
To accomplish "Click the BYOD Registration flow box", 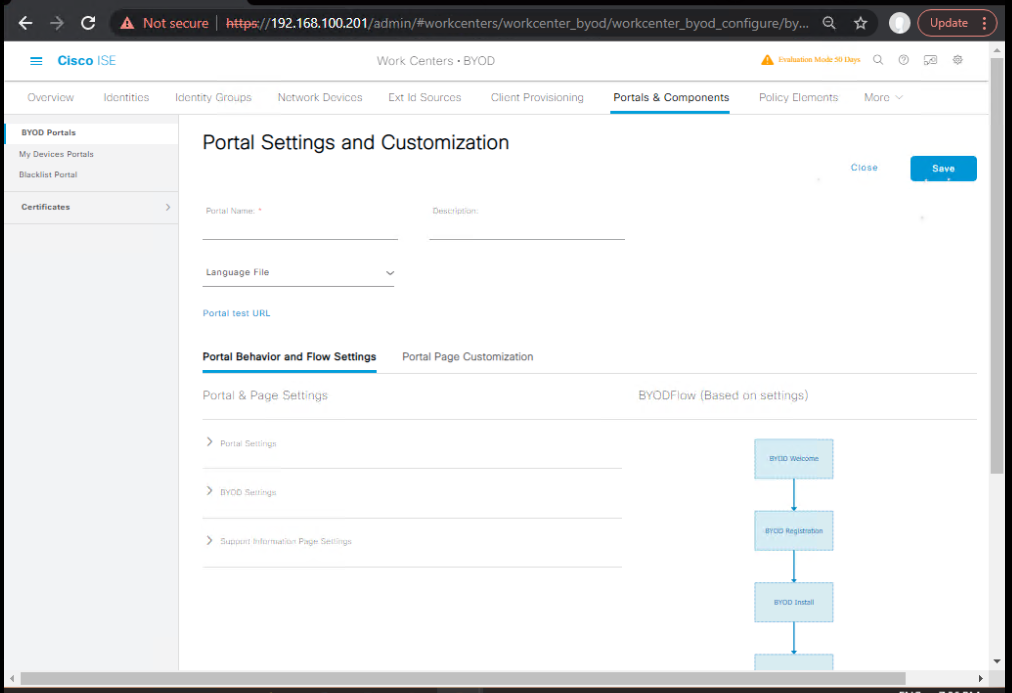I will click(x=794, y=530).
